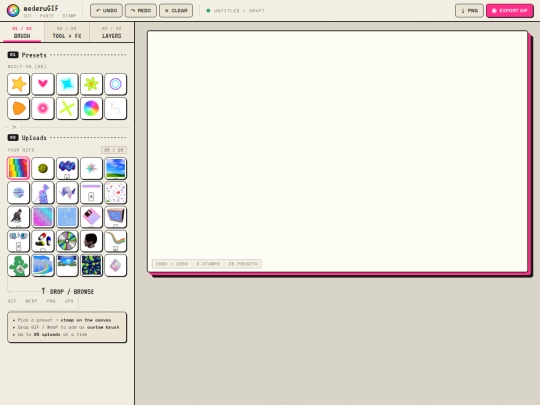Open the Drop / Browse upload area

tap(68, 291)
